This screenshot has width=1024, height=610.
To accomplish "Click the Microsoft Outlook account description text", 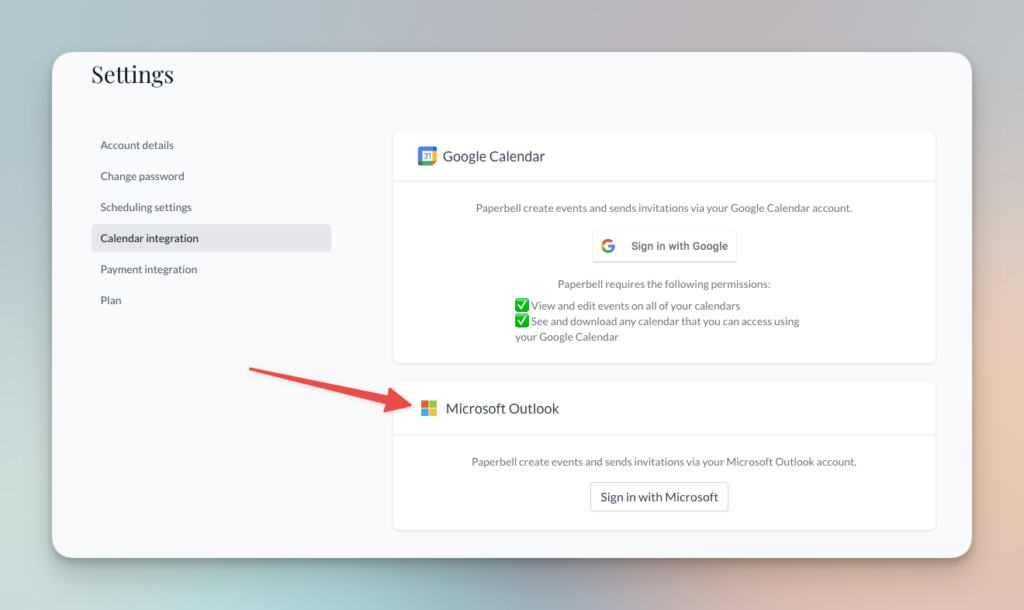I will [664, 462].
